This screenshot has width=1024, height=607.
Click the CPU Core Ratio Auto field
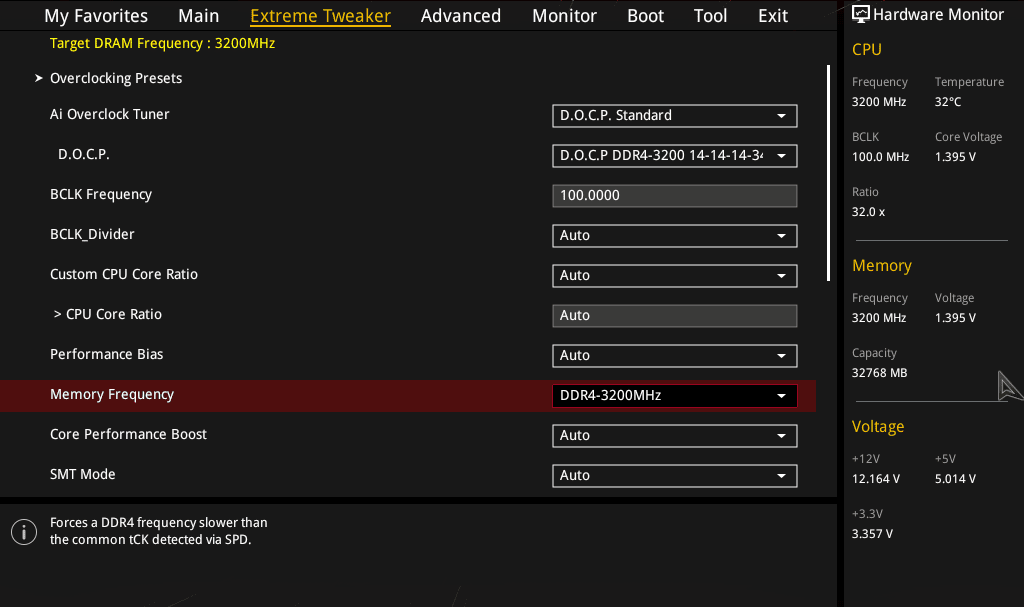point(675,316)
